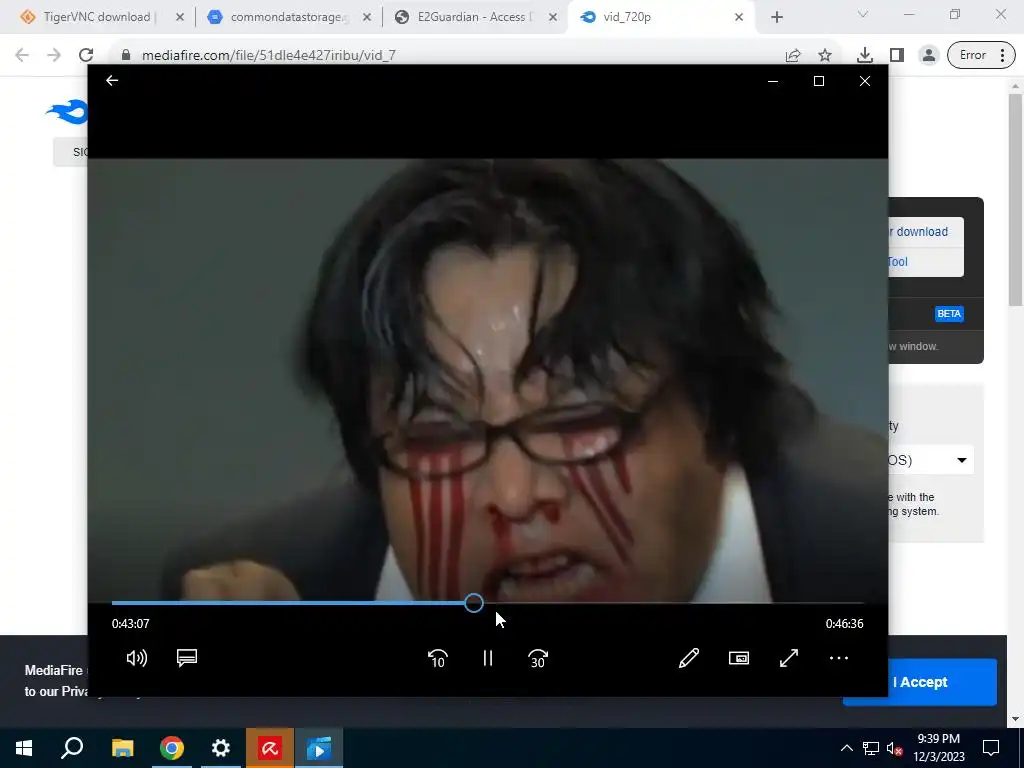Open the Avira antivirus taskbar icon

click(x=270, y=748)
